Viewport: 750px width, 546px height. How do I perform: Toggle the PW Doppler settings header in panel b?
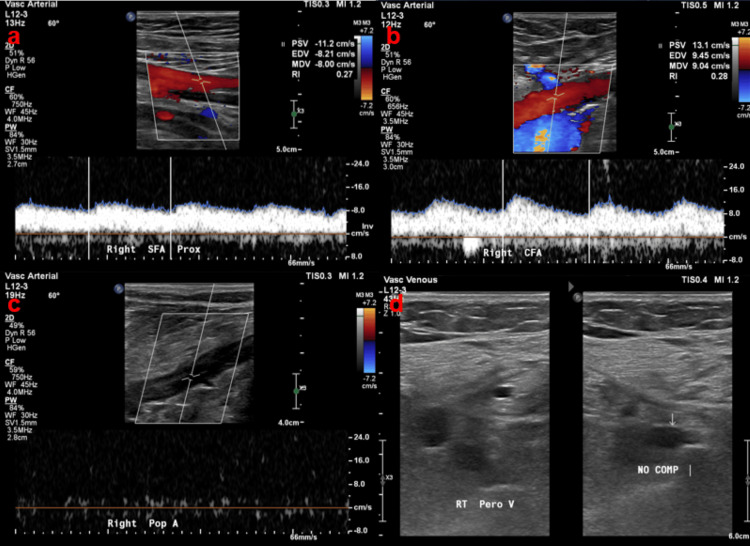coord(386,129)
